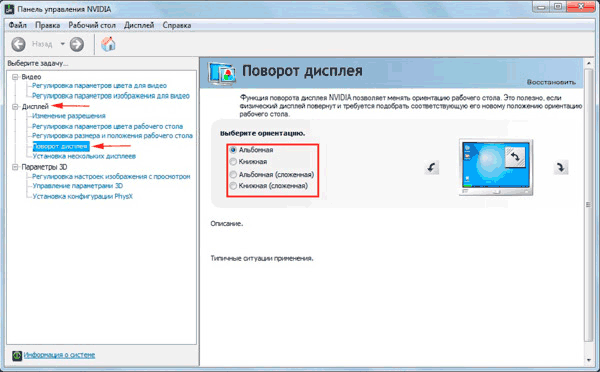Image resolution: width=600 pixels, height=372 pixels.
Task: Collapse the Параметры 3D tree node
Action: tap(15, 167)
